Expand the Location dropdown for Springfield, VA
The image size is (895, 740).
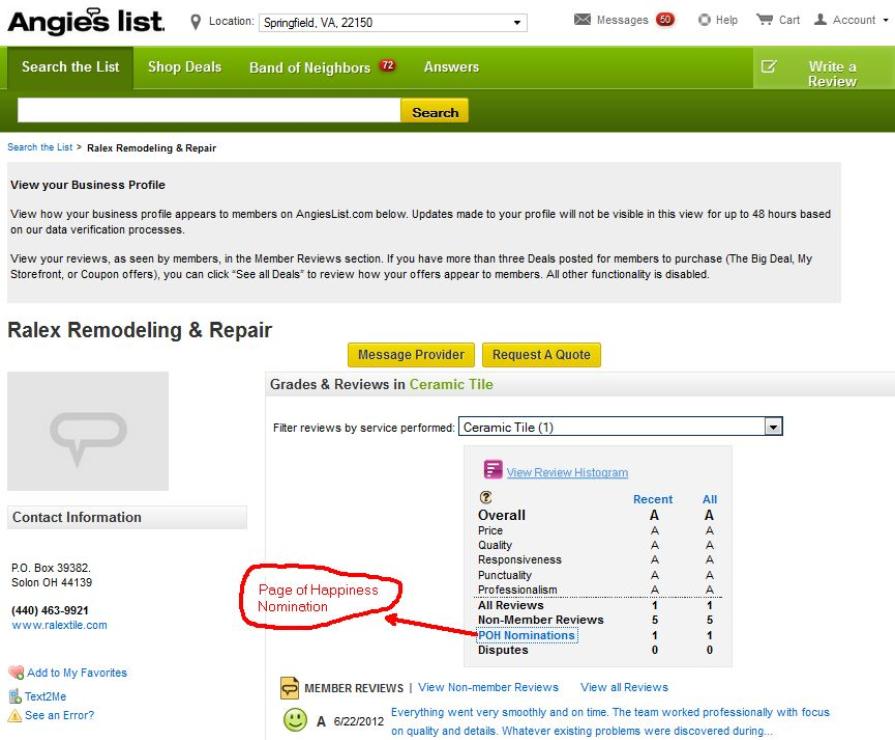(517, 22)
